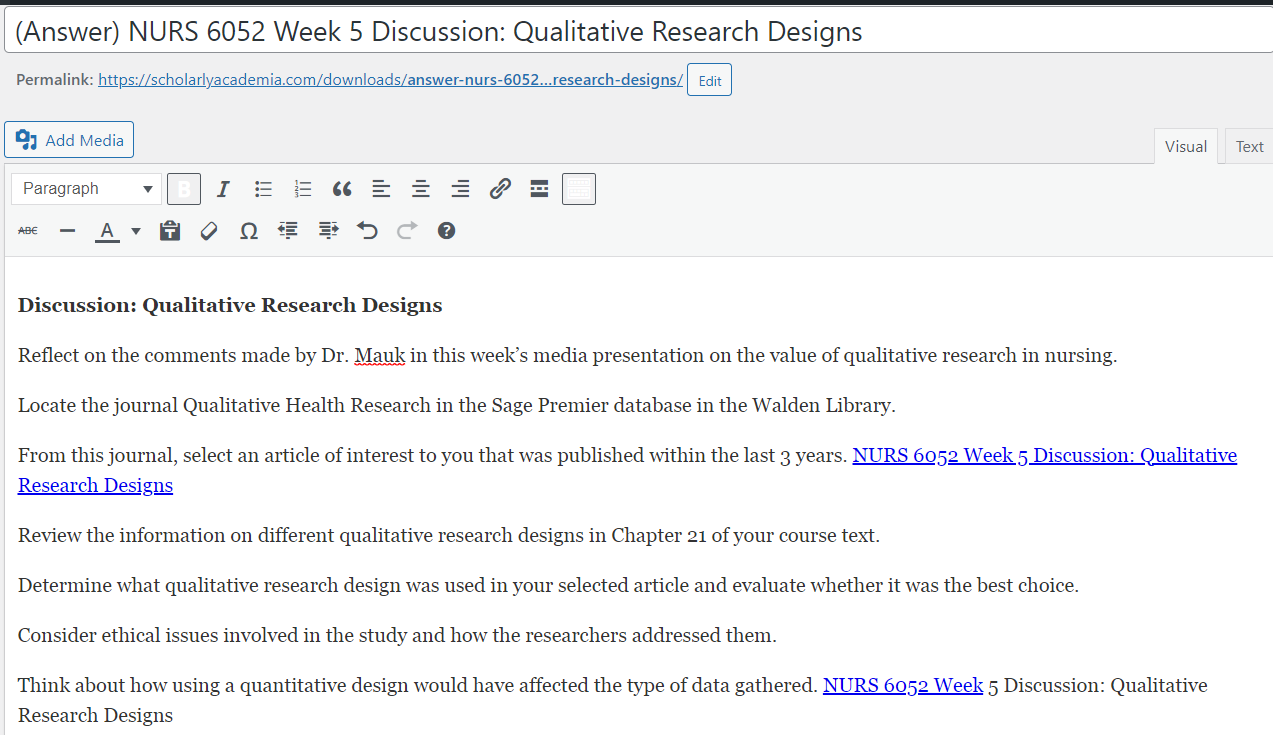
Task: Insert or edit link icon
Action: point(500,189)
